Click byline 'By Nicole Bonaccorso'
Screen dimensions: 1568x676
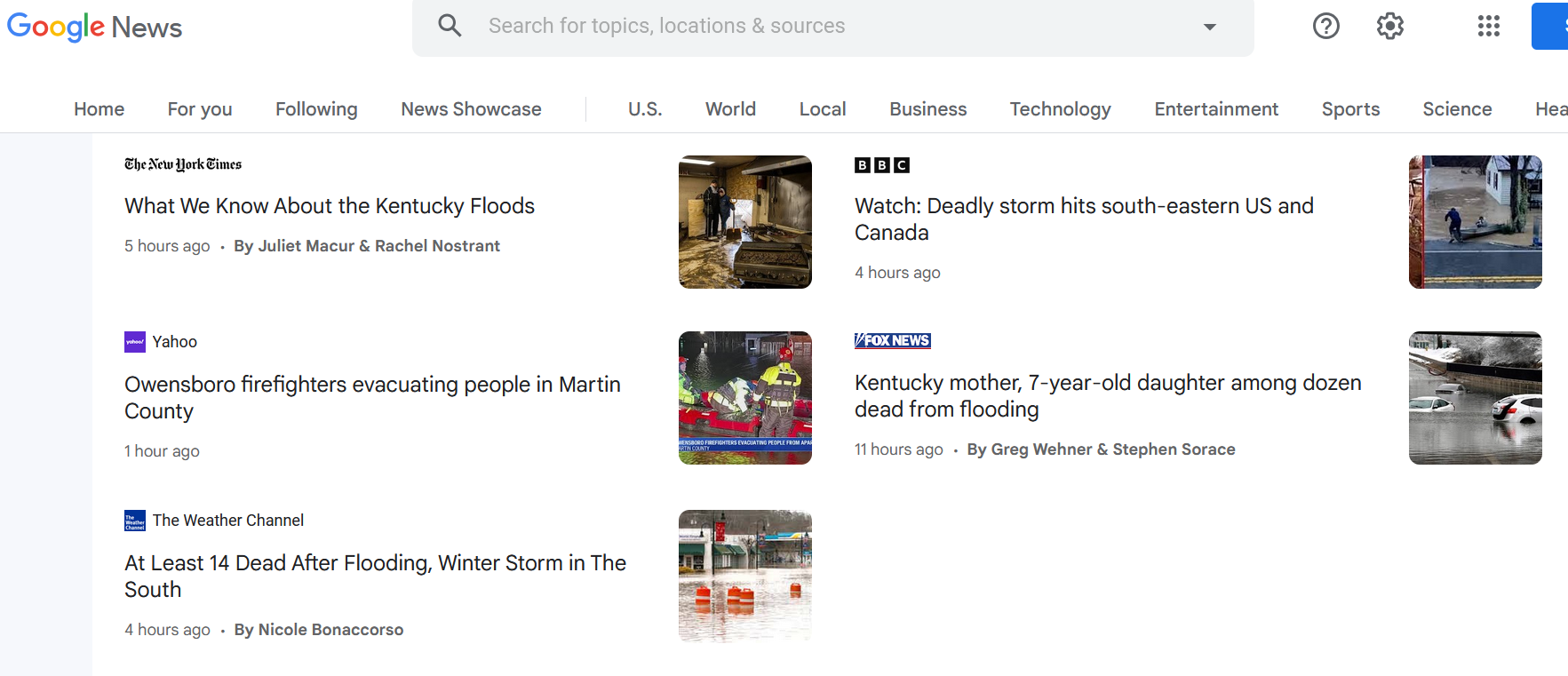[x=319, y=630]
